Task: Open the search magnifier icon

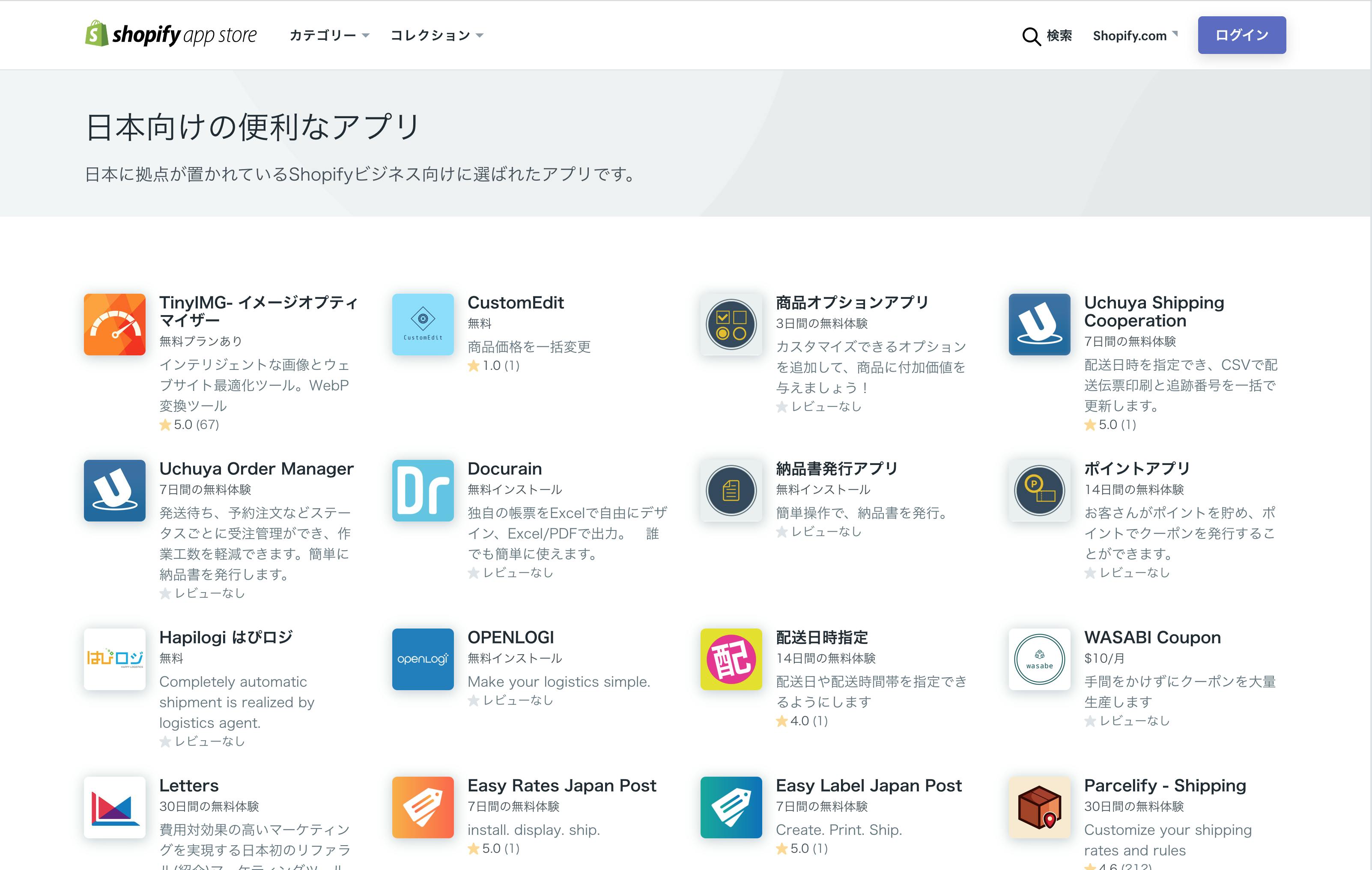Action: [1031, 36]
